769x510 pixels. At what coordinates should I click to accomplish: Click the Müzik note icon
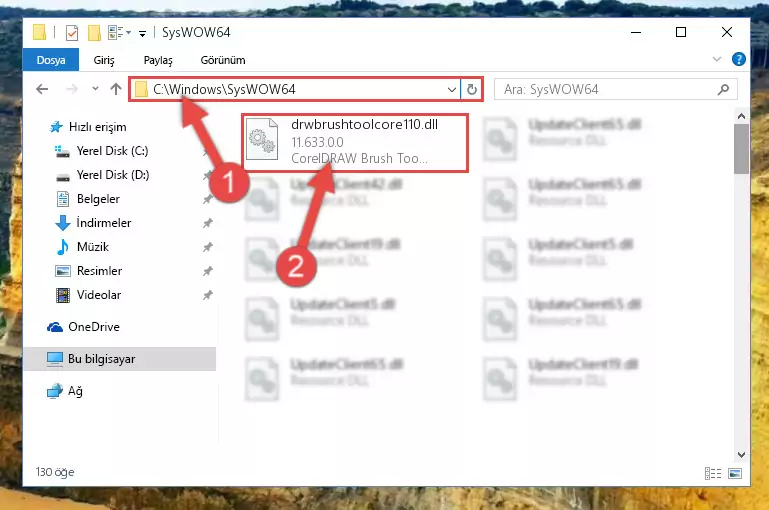(x=62, y=247)
